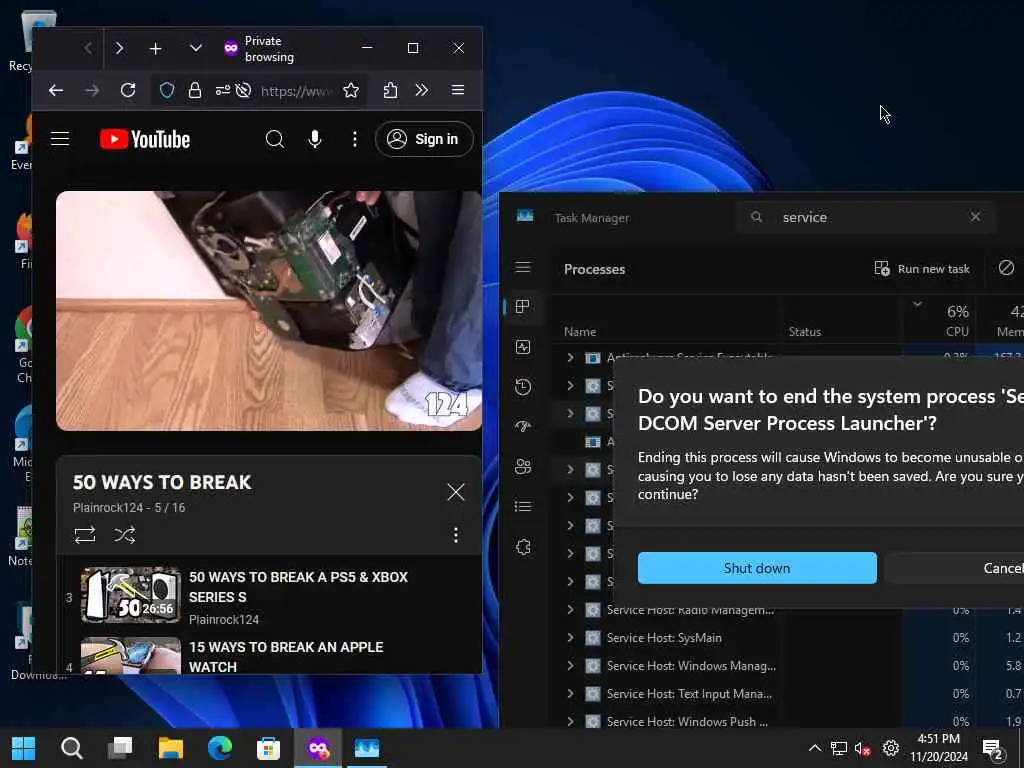The width and height of the screenshot is (1024, 768).
Task: Show hidden system tray icons
Action: (814, 748)
